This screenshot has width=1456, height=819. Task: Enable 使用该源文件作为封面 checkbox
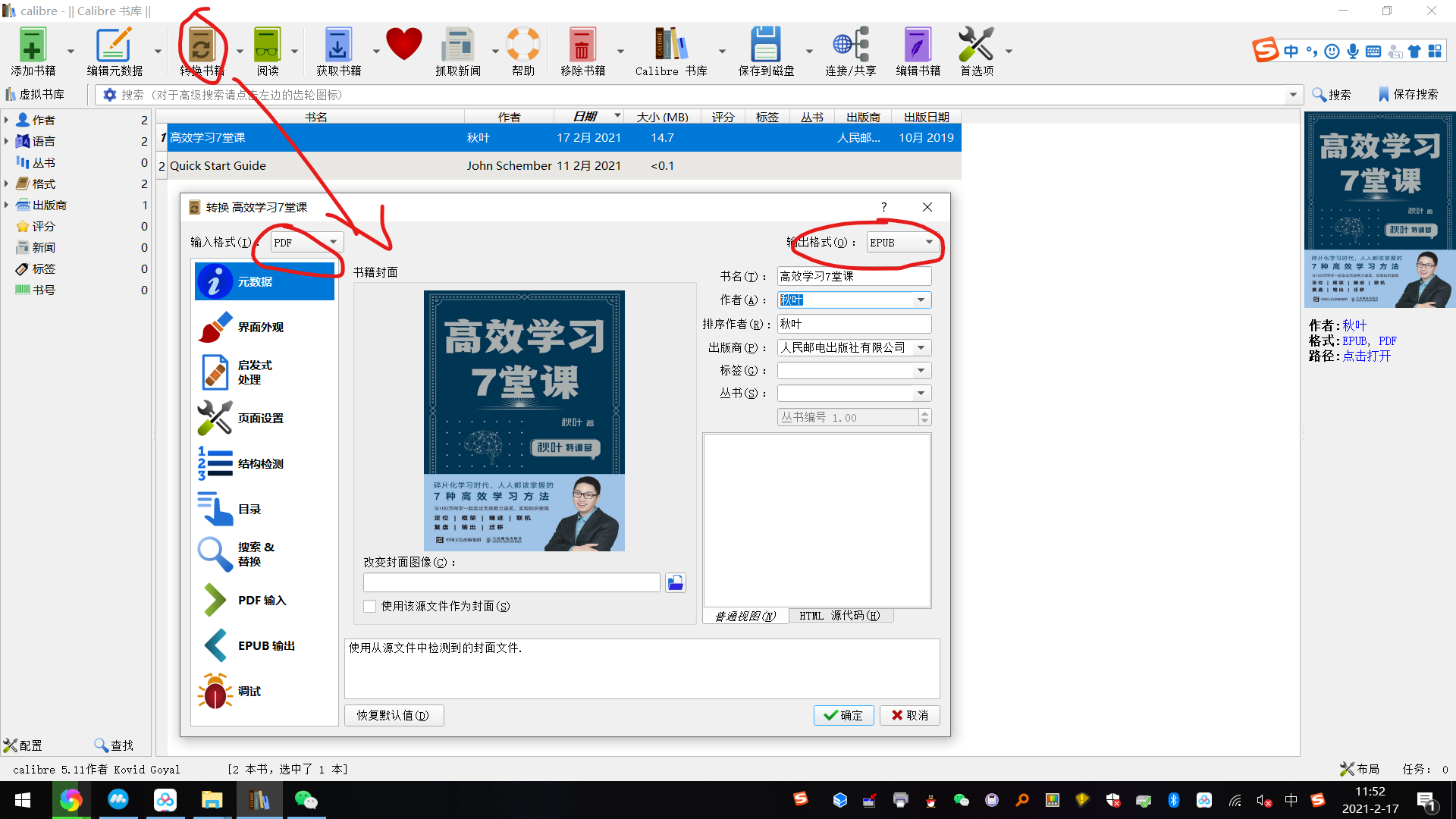[369, 606]
